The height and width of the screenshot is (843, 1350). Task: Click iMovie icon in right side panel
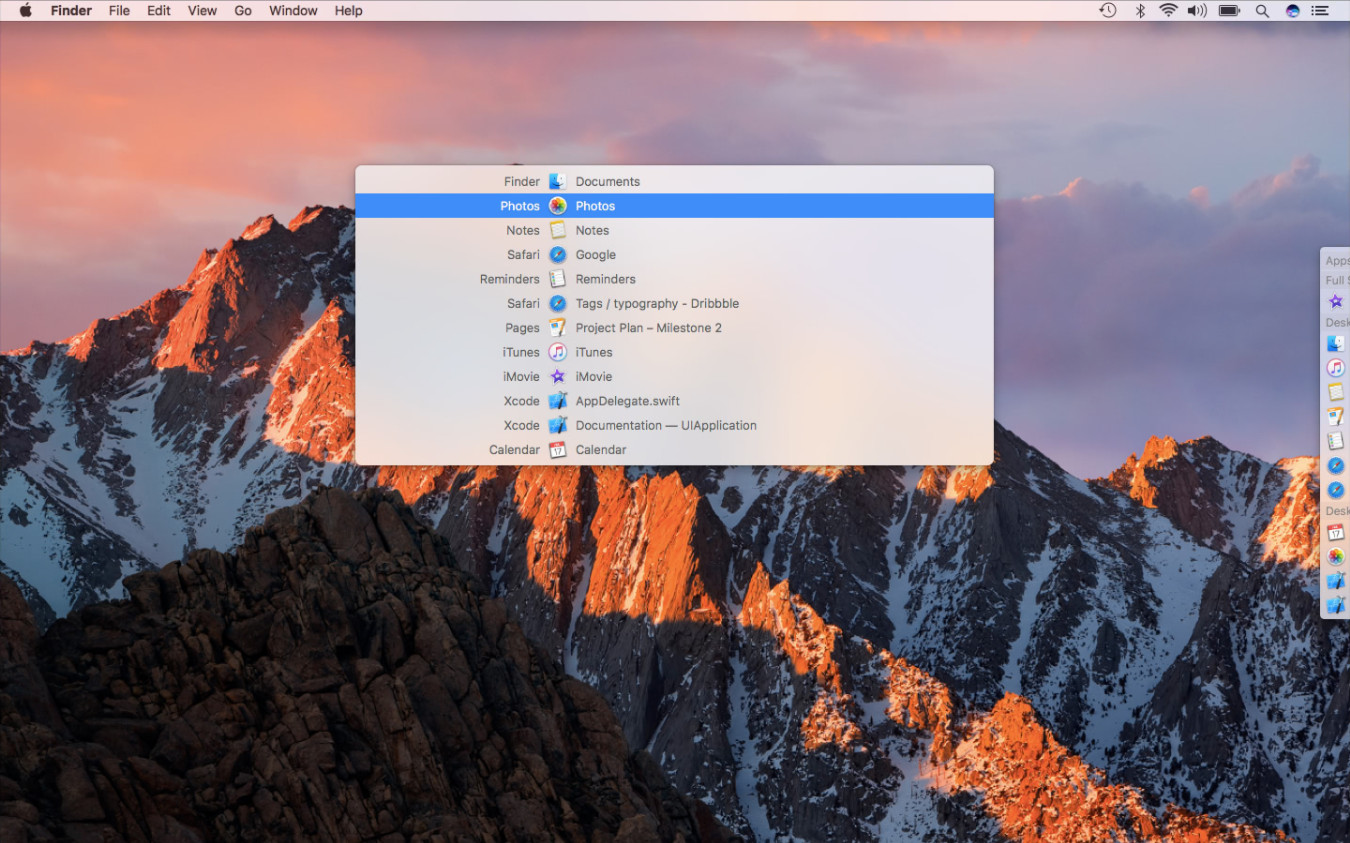[x=1335, y=301]
